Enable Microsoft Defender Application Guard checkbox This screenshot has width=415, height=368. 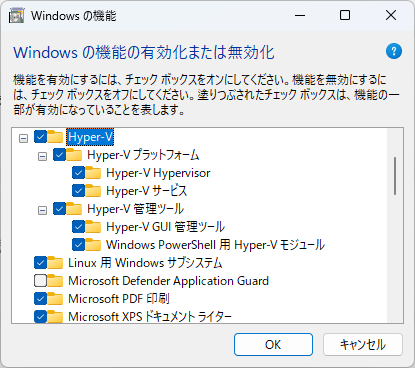click(x=40, y=281)
